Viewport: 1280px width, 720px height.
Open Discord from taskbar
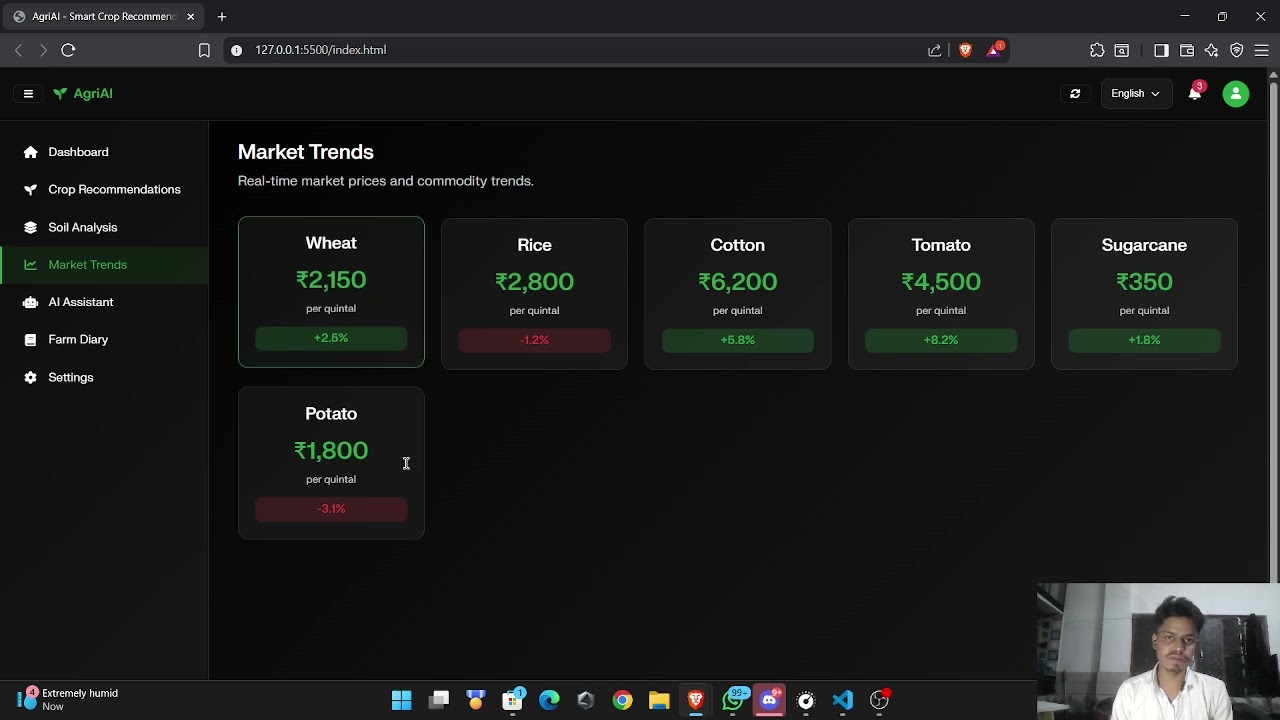pyautogui.click(x=769, y=700)
